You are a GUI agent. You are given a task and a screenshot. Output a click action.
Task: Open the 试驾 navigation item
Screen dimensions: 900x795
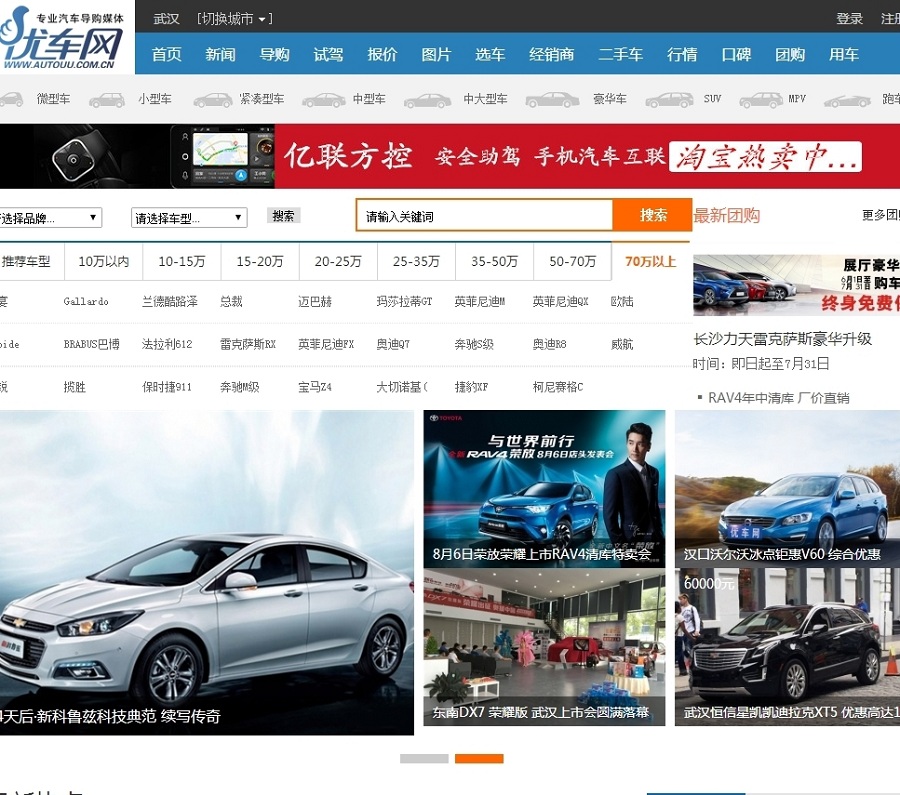(328, 55)
